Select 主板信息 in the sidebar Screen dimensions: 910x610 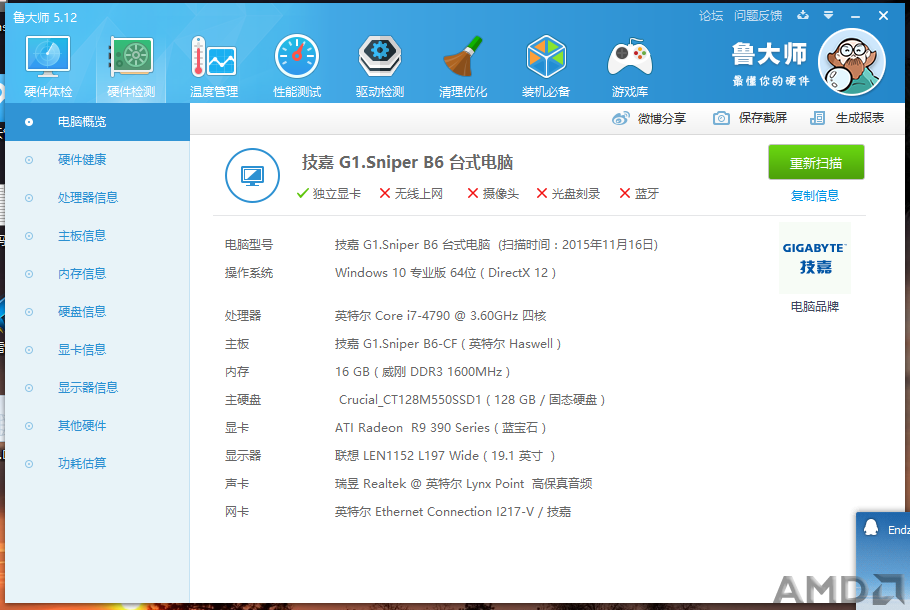(98, 236)
